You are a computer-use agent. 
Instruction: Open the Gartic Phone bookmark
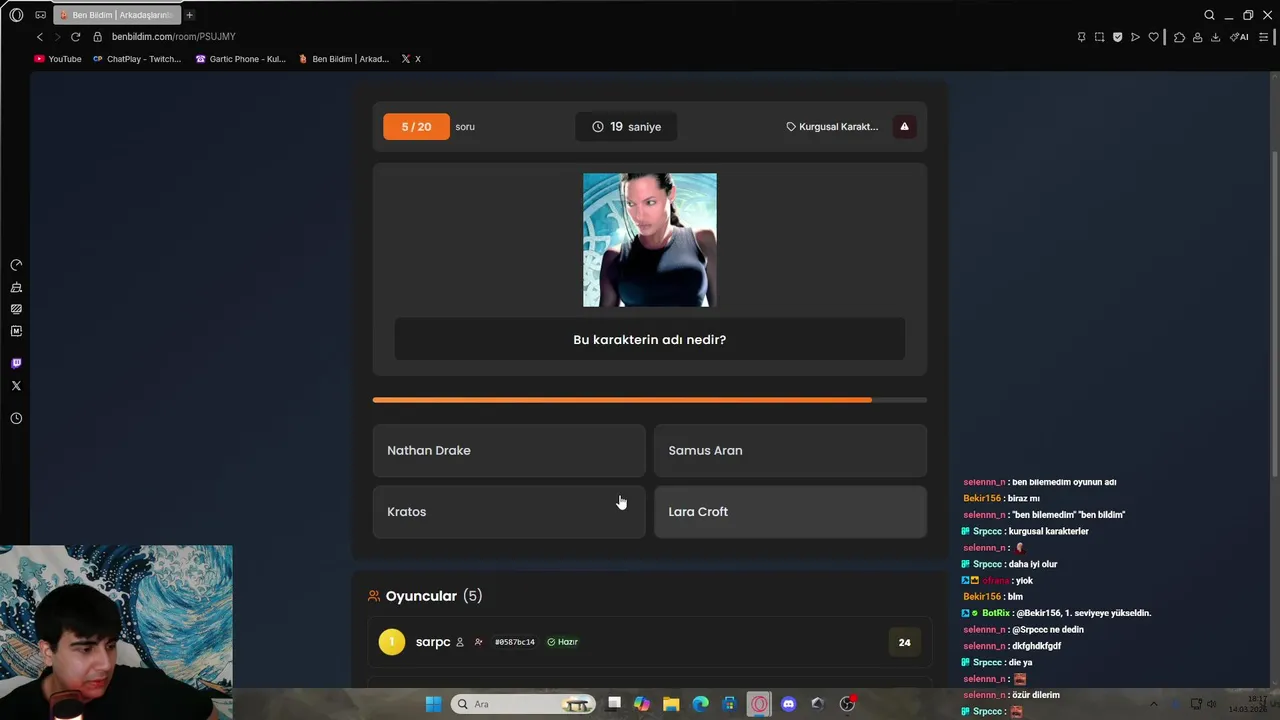click(240, 59)
